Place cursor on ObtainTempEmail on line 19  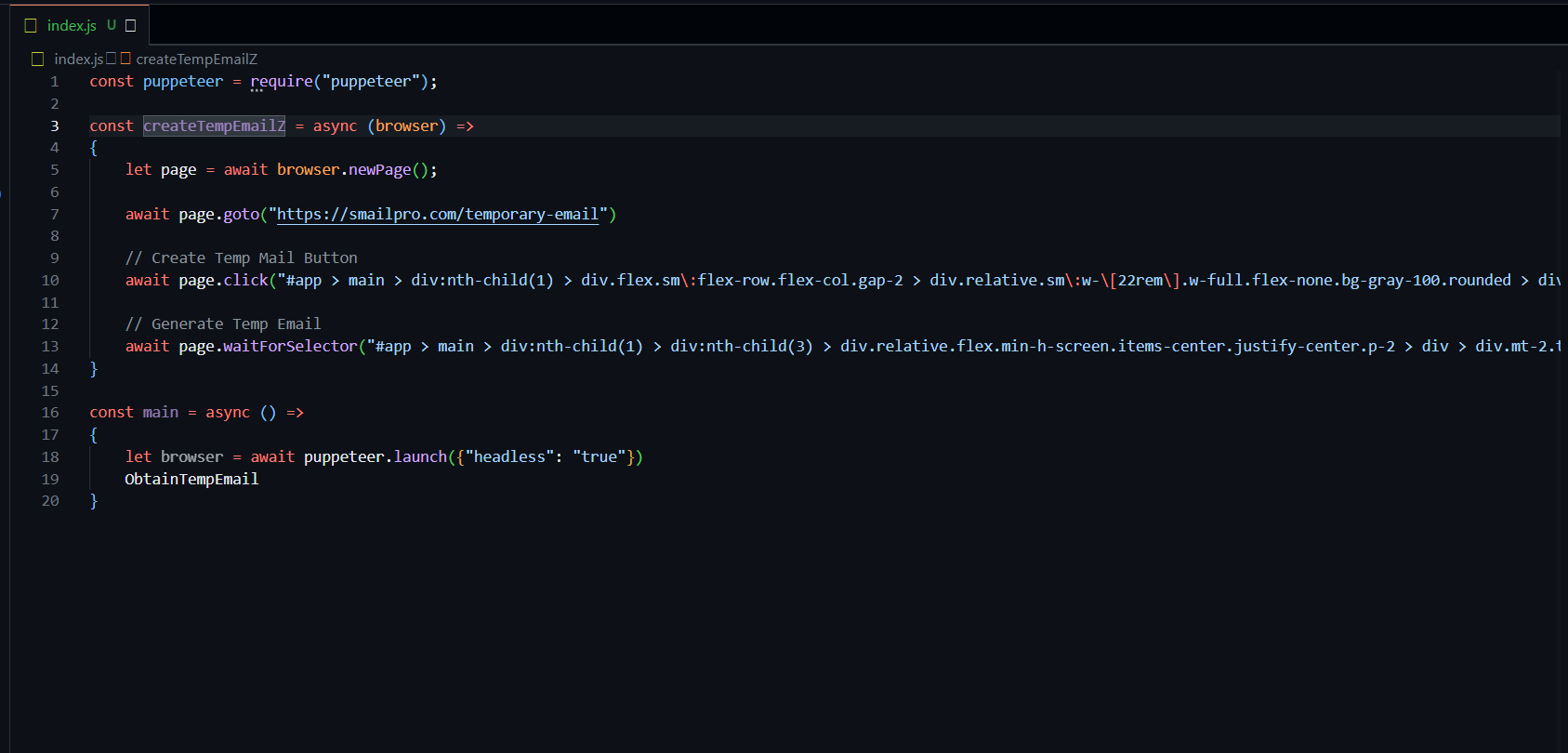click(191, 480)
